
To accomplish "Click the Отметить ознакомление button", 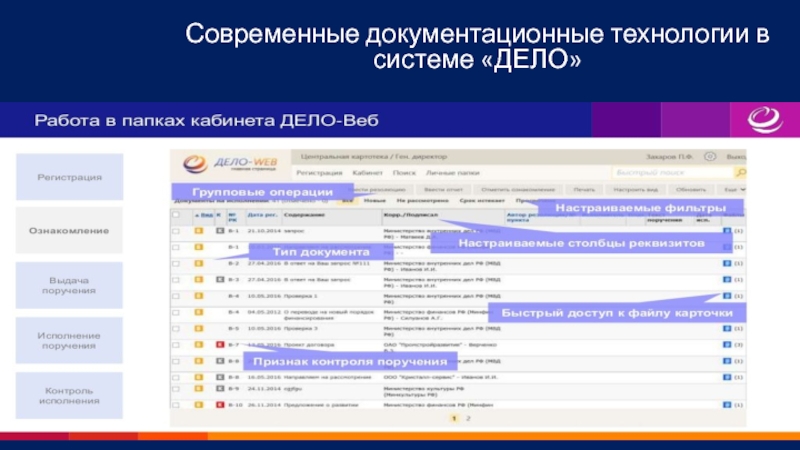I will coord(518,189).
